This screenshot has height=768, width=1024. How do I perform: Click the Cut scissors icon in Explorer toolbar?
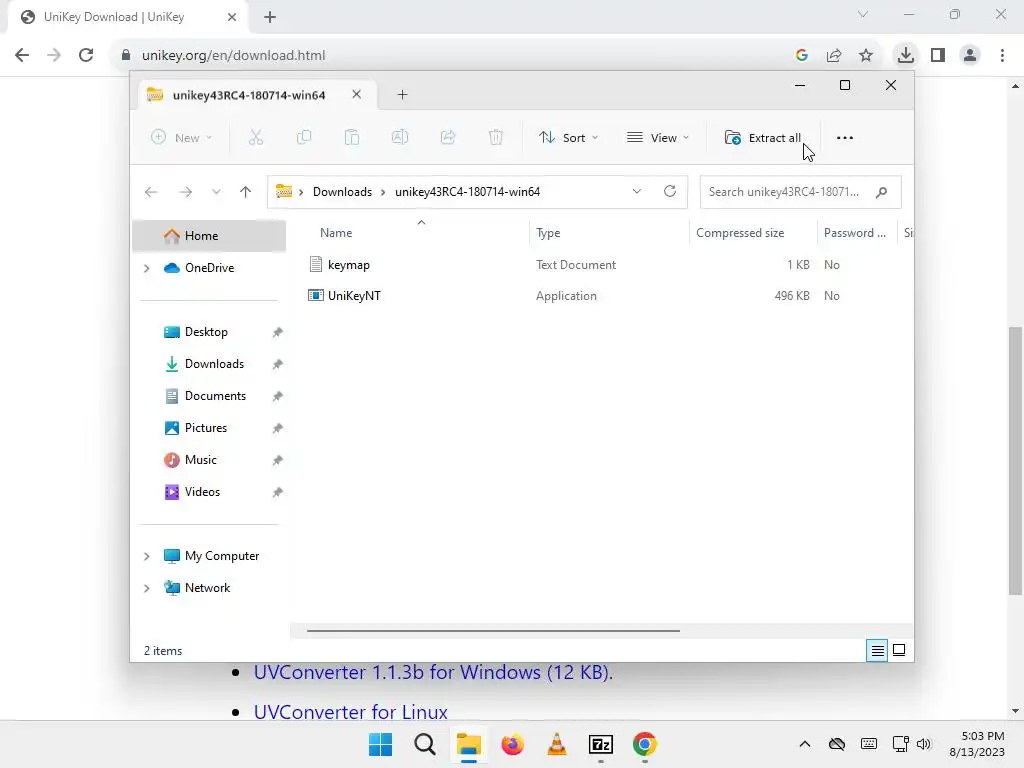255,137
